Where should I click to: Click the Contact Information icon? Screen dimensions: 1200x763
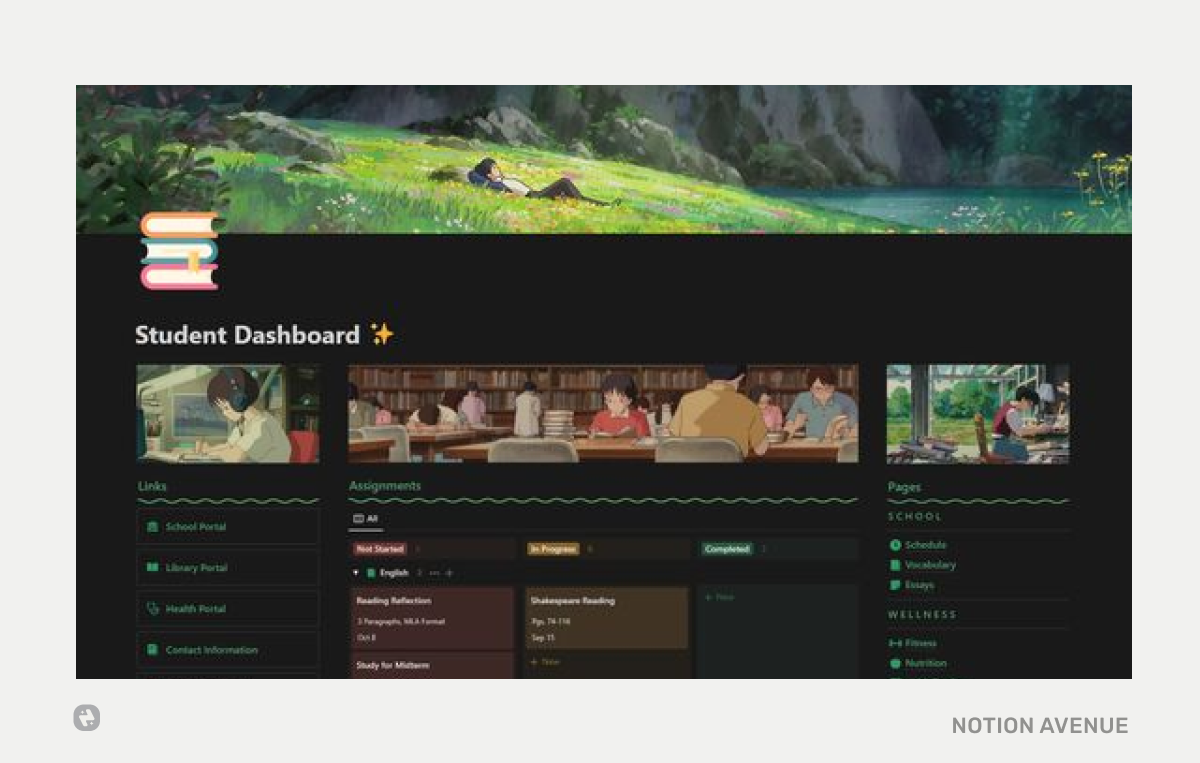click(152, 650)
